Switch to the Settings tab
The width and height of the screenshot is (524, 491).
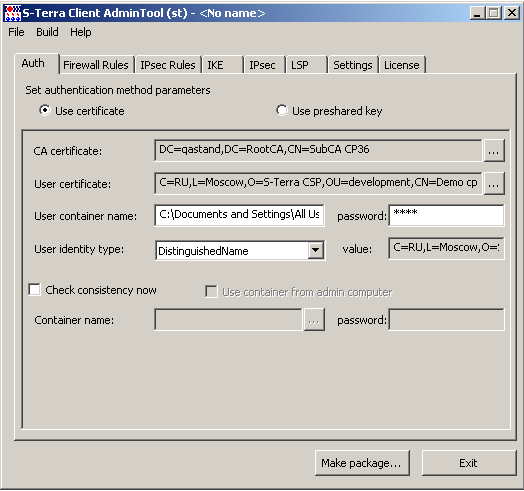click(x=353, y=65)
